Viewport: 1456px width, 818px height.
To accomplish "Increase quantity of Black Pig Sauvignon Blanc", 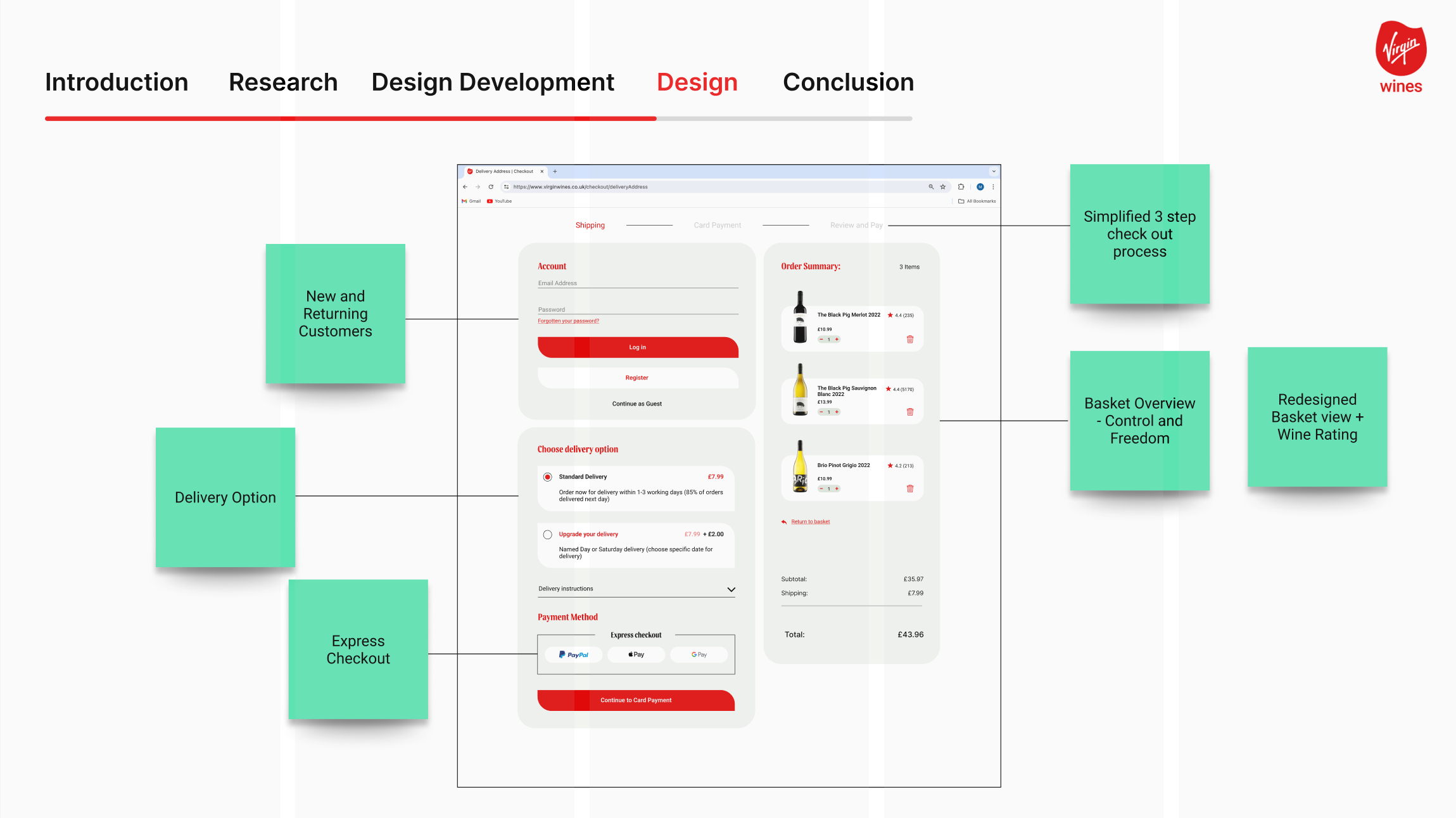I will [837, 412].
